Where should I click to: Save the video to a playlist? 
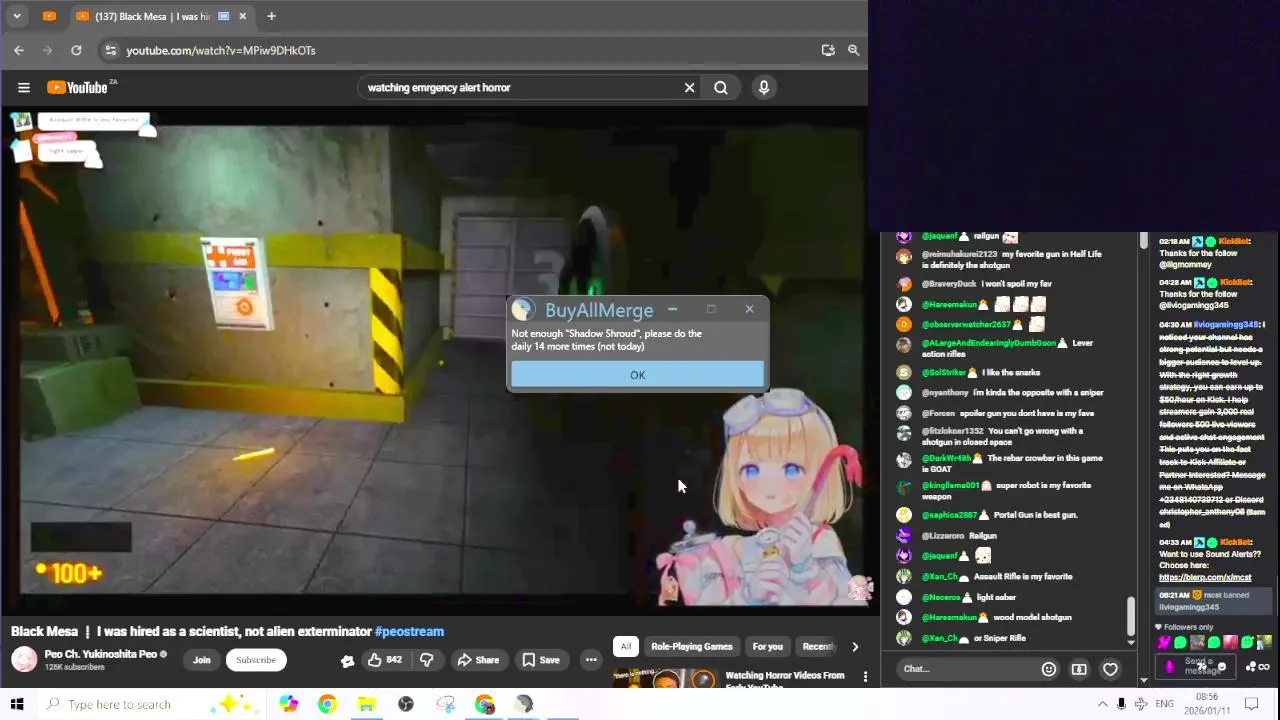(x=541, y=660)
